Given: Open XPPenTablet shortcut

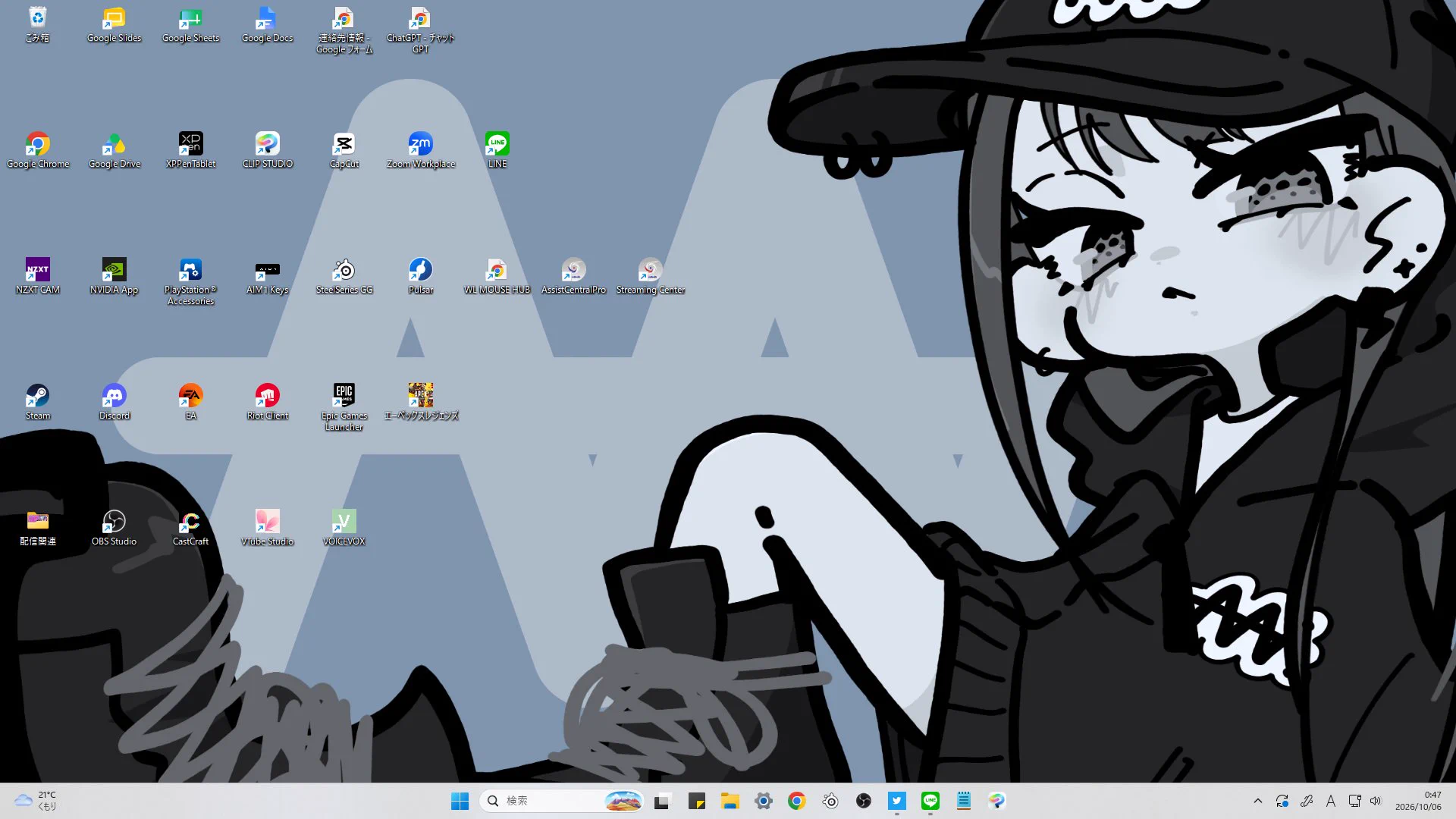Looking at the screenshot, I should pos(190,150).
